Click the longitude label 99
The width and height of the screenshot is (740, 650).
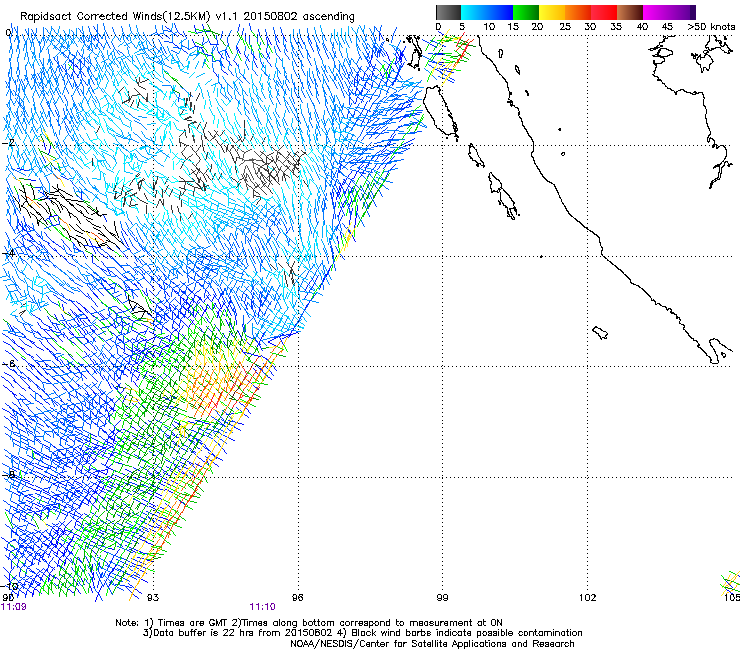pos(442,598)
